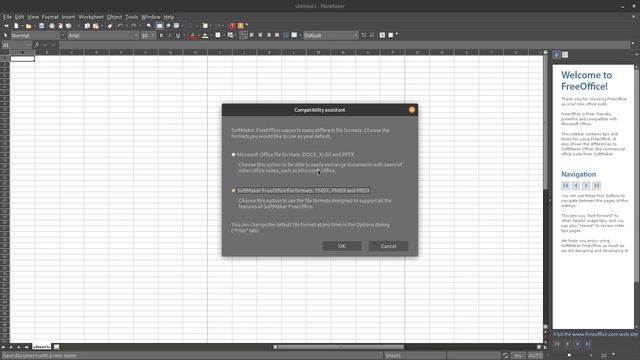Screen dimensions: 640x360
Task: Select SoftMaker FreeOffice file formats radio option
Action: pos(233,191)
